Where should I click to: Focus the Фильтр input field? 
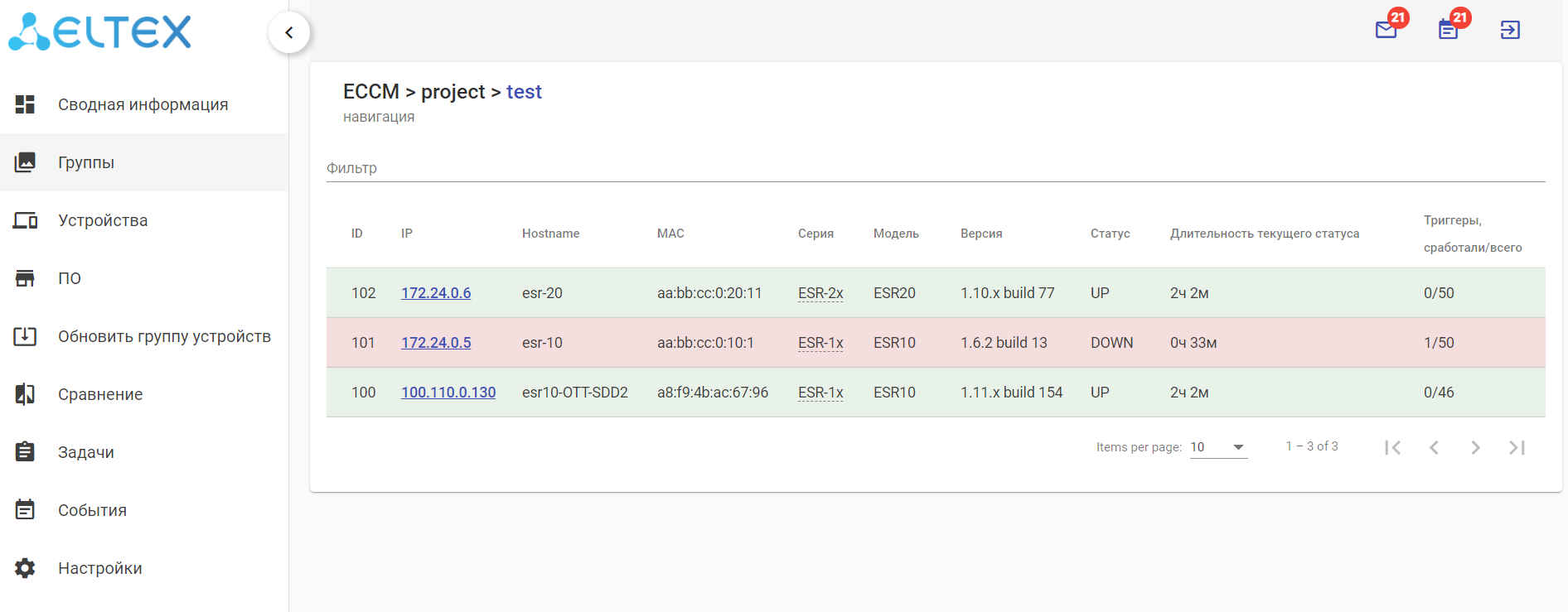tap(935, 168)
